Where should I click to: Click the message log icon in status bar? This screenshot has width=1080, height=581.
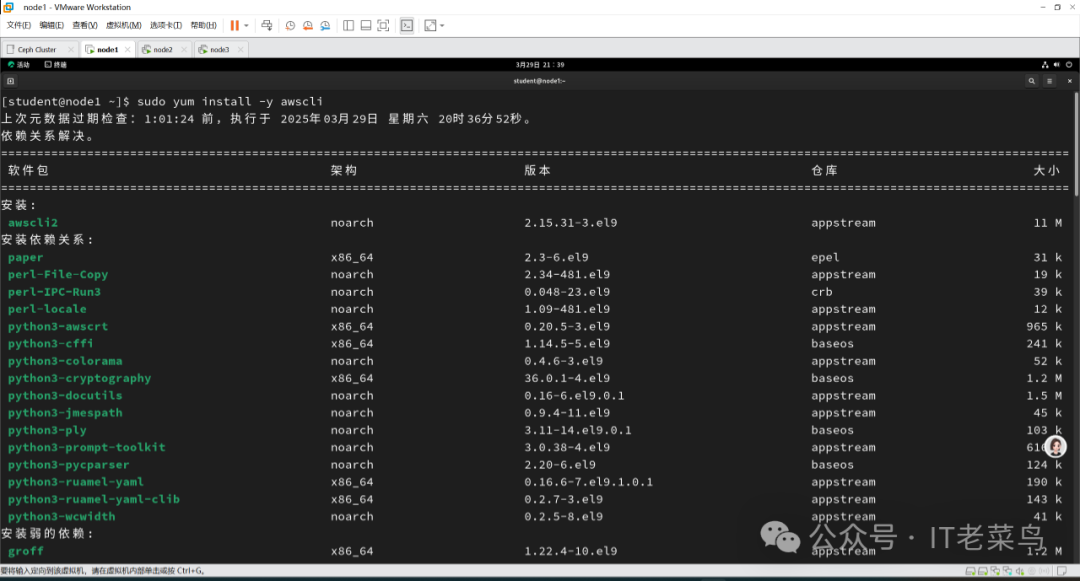1062,571
